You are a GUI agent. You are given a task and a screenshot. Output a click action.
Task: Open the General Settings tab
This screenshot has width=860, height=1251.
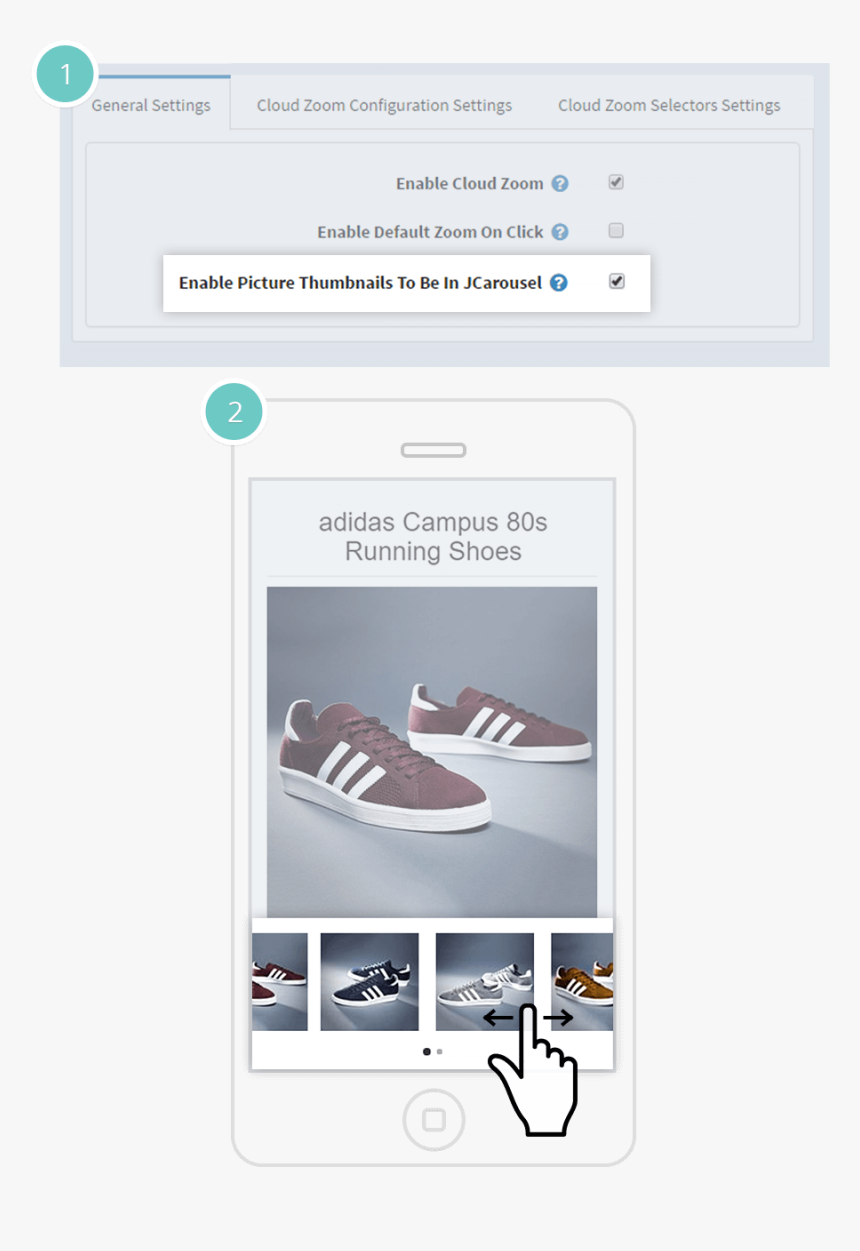151,105
